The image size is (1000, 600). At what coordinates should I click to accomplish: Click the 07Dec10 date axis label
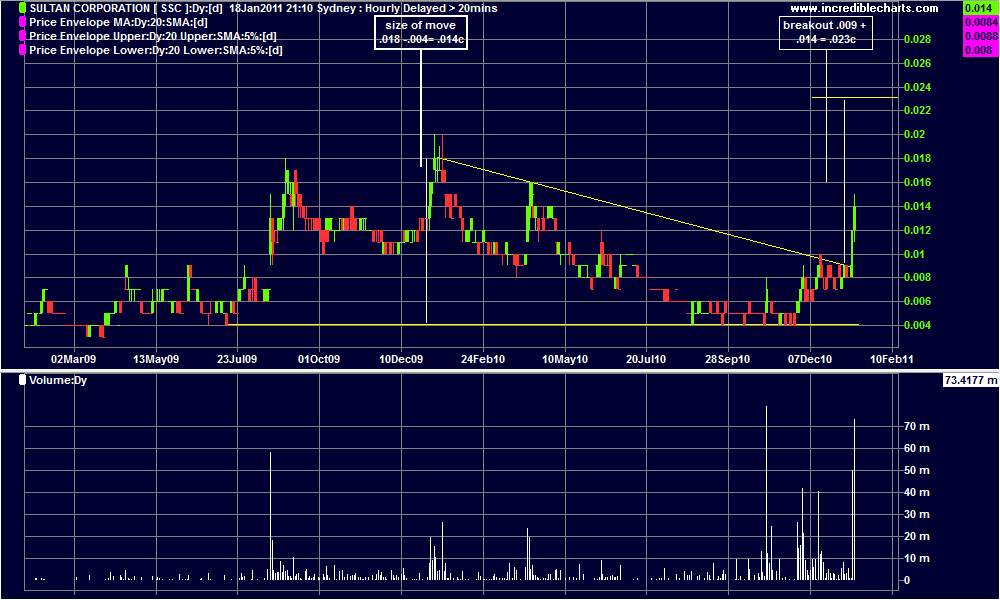[810, 359]
